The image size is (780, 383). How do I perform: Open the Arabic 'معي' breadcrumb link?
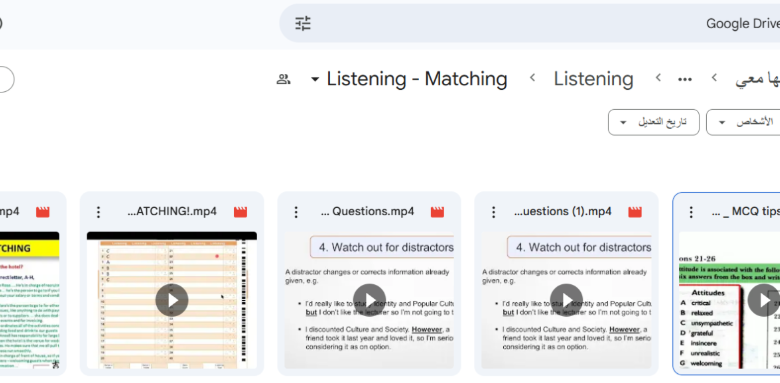(x=757, y=79)
